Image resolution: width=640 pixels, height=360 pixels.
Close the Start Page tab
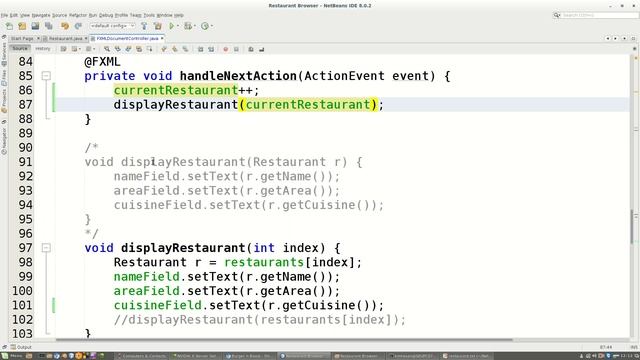[x=38, y=38]
